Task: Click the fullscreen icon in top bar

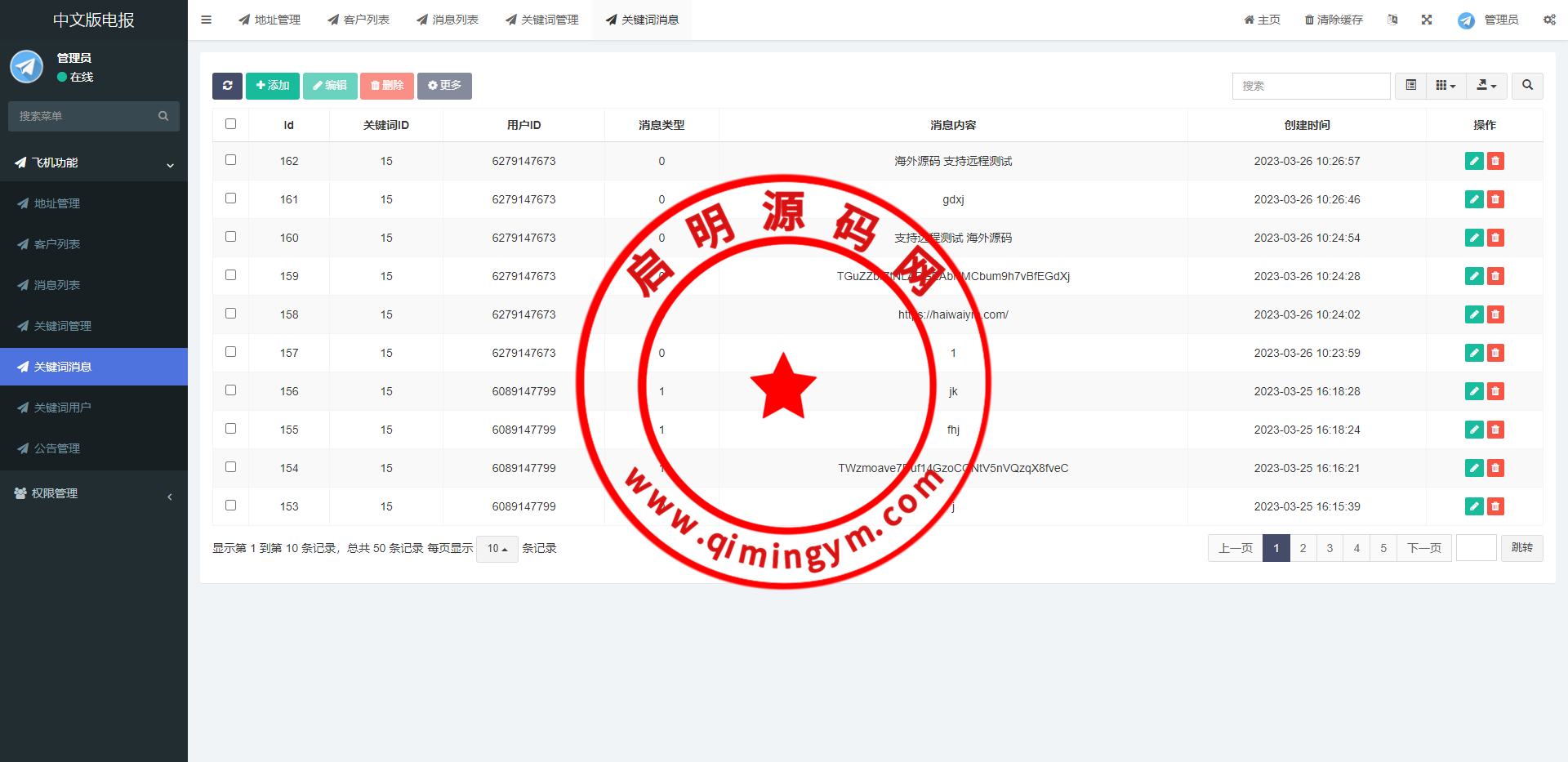Action: [x=1427, y=20]
